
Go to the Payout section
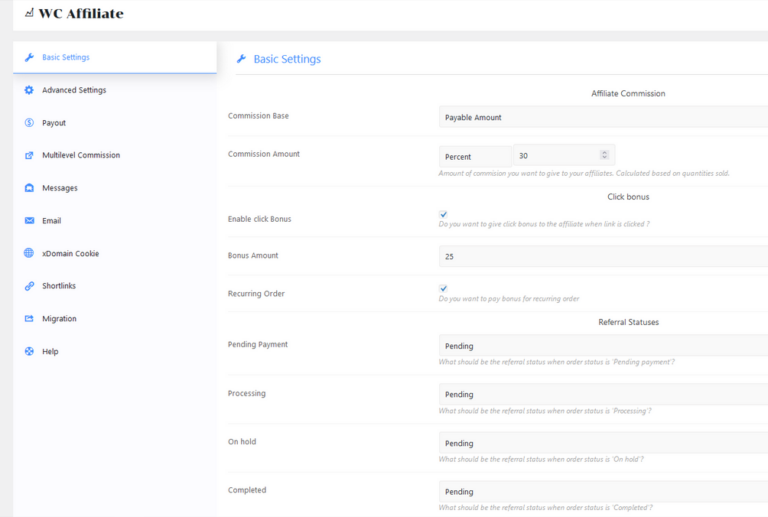pyautogui.click(x=115, y=122)
